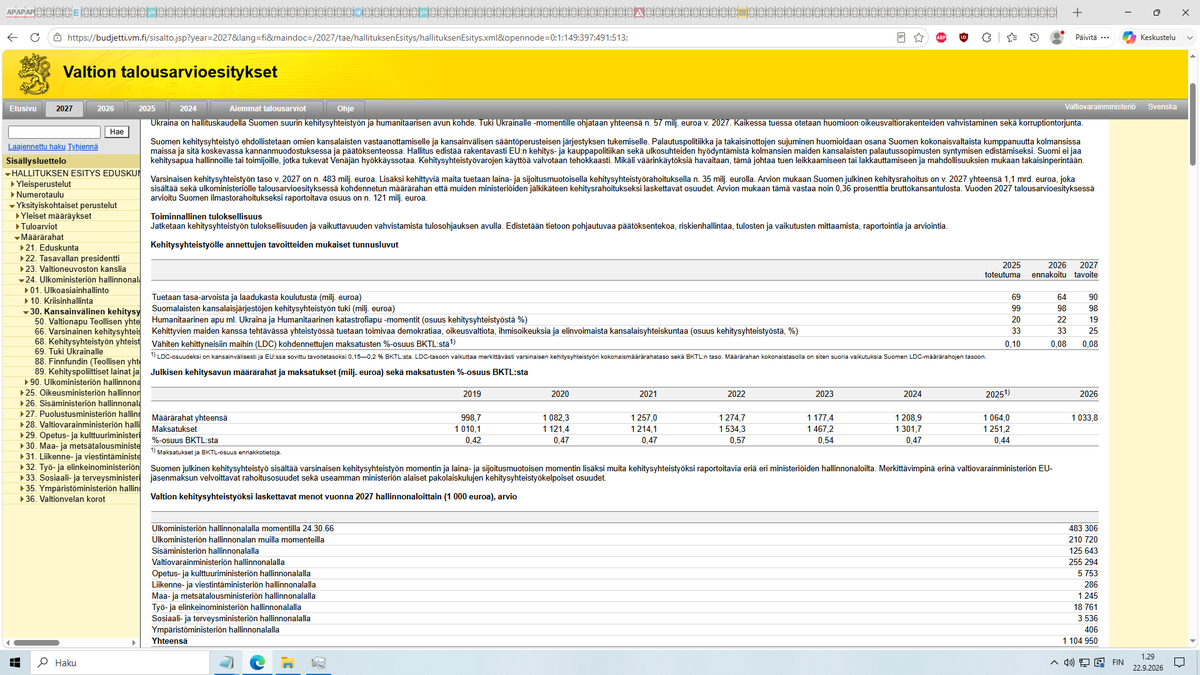The width and height of the screenshot is (1200, 675).
Task: Show hidden system tray icons
Action: pos(1055,662)
